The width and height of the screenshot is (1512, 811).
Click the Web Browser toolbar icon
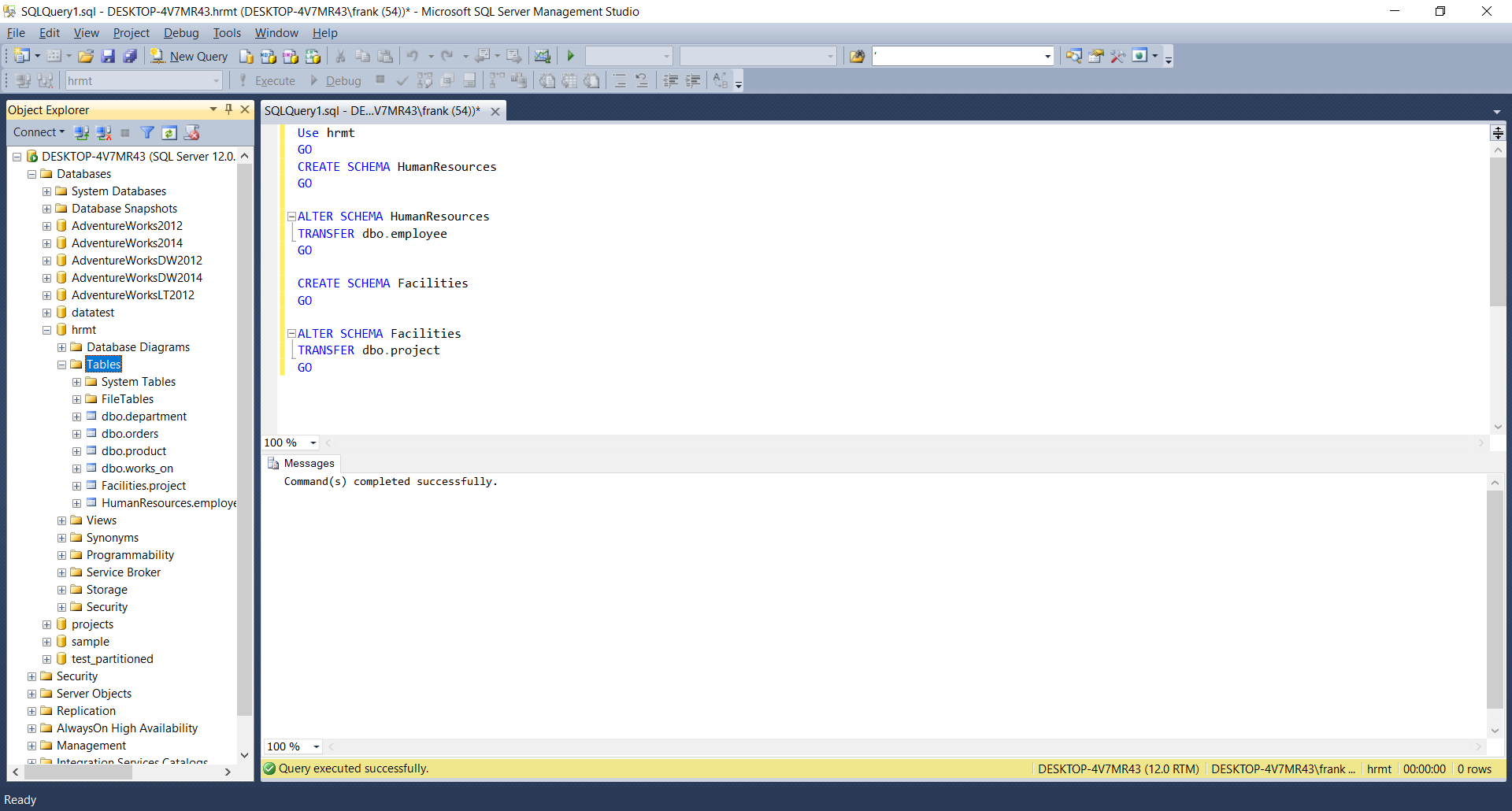pos(1140,56)
